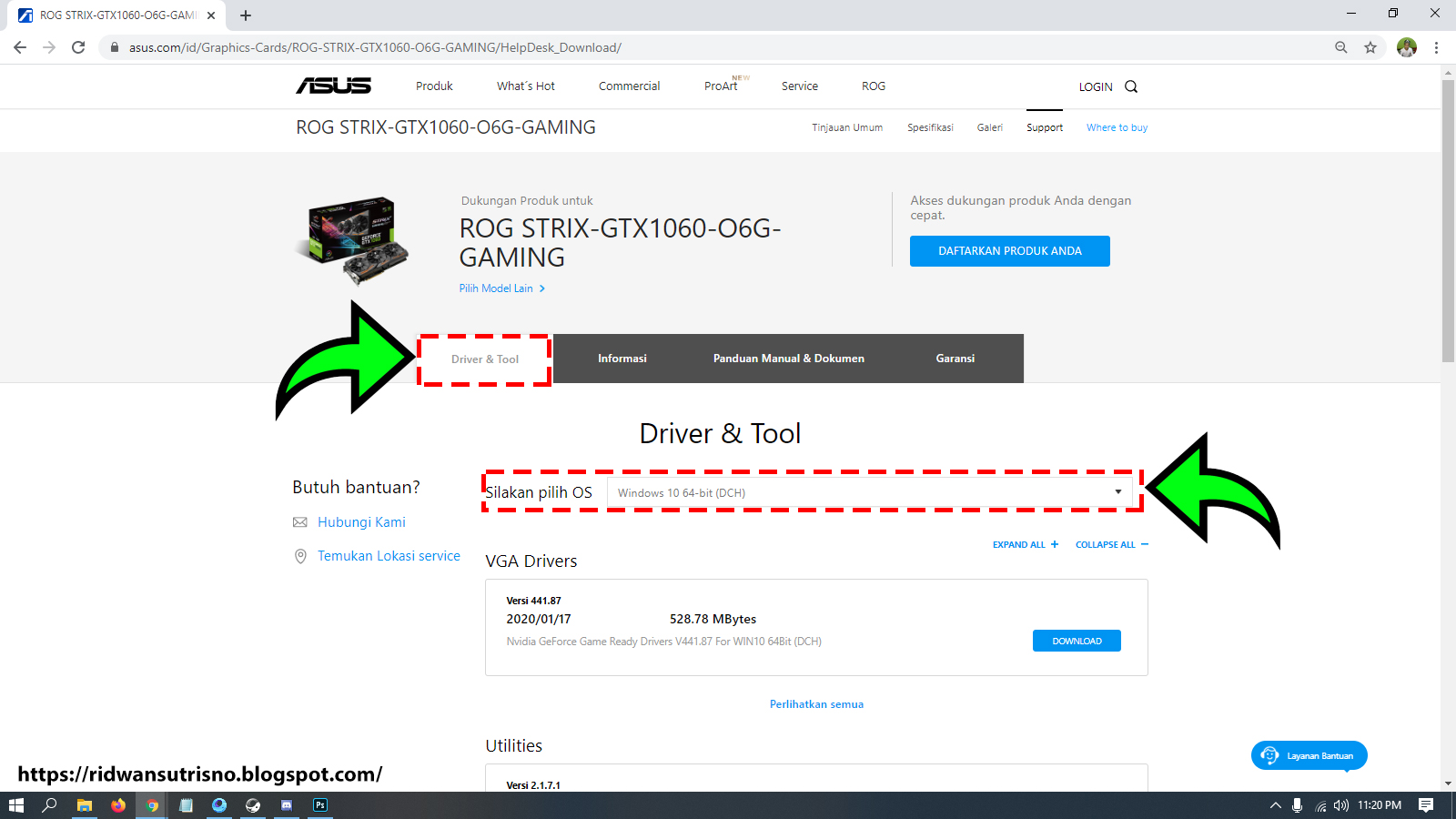Select the Support tab
Image resolution: width=1456 pixels, height=819 pixels.
(1045, 127)
